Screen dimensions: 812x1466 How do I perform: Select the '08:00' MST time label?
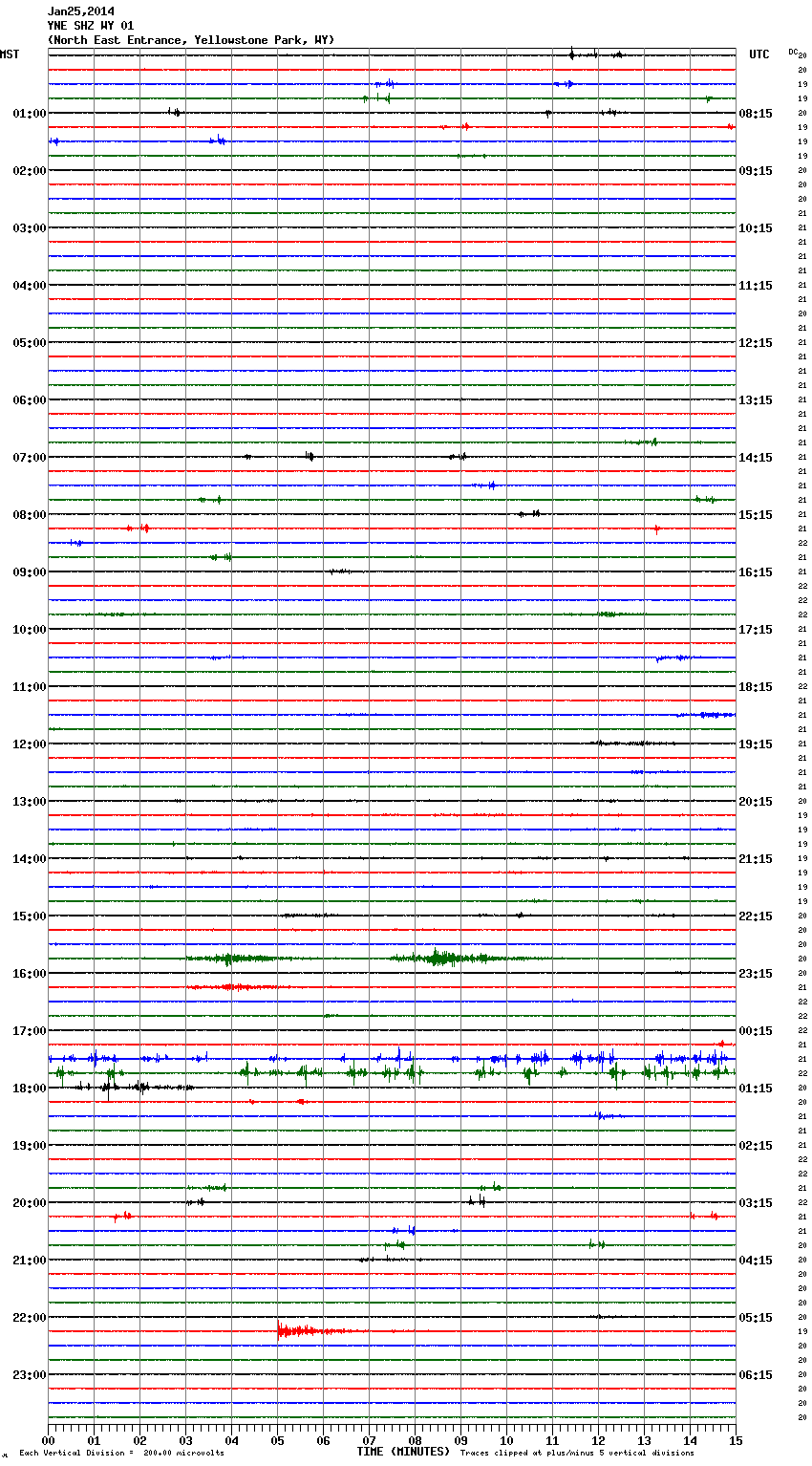pyautogui.click(x=30, y=515)
